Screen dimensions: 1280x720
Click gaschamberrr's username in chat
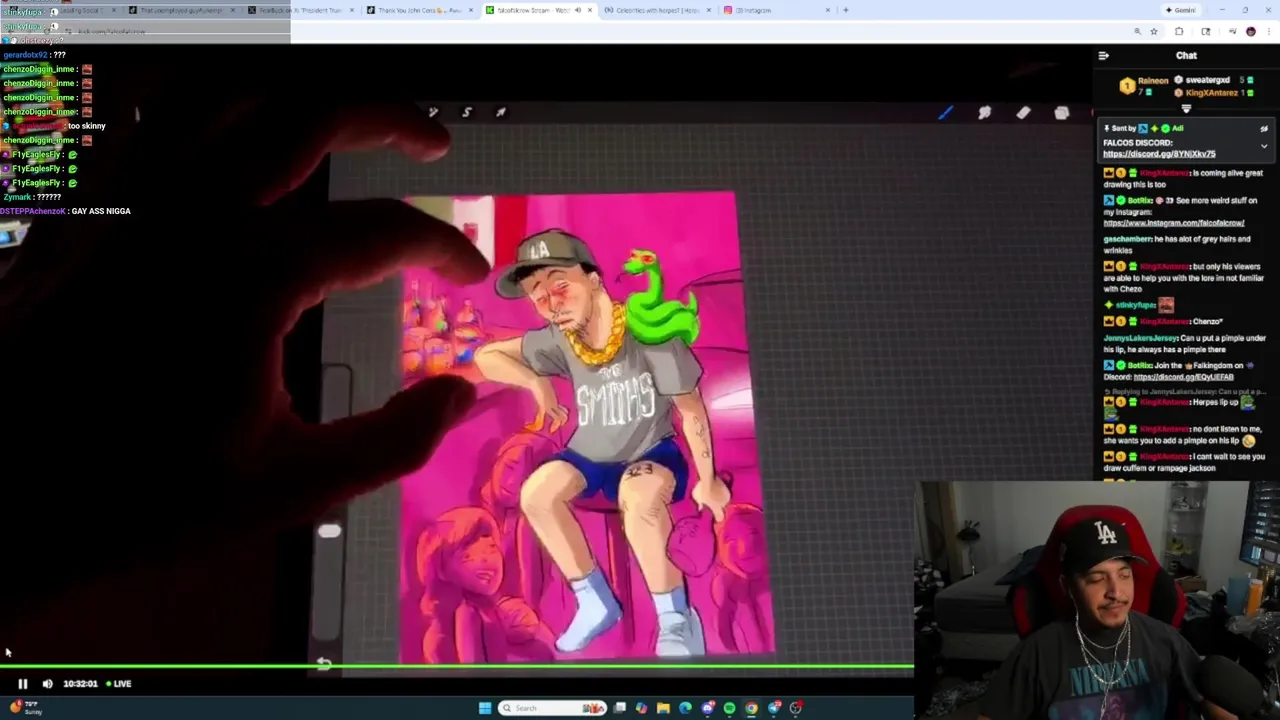[x=1127, y=239]
